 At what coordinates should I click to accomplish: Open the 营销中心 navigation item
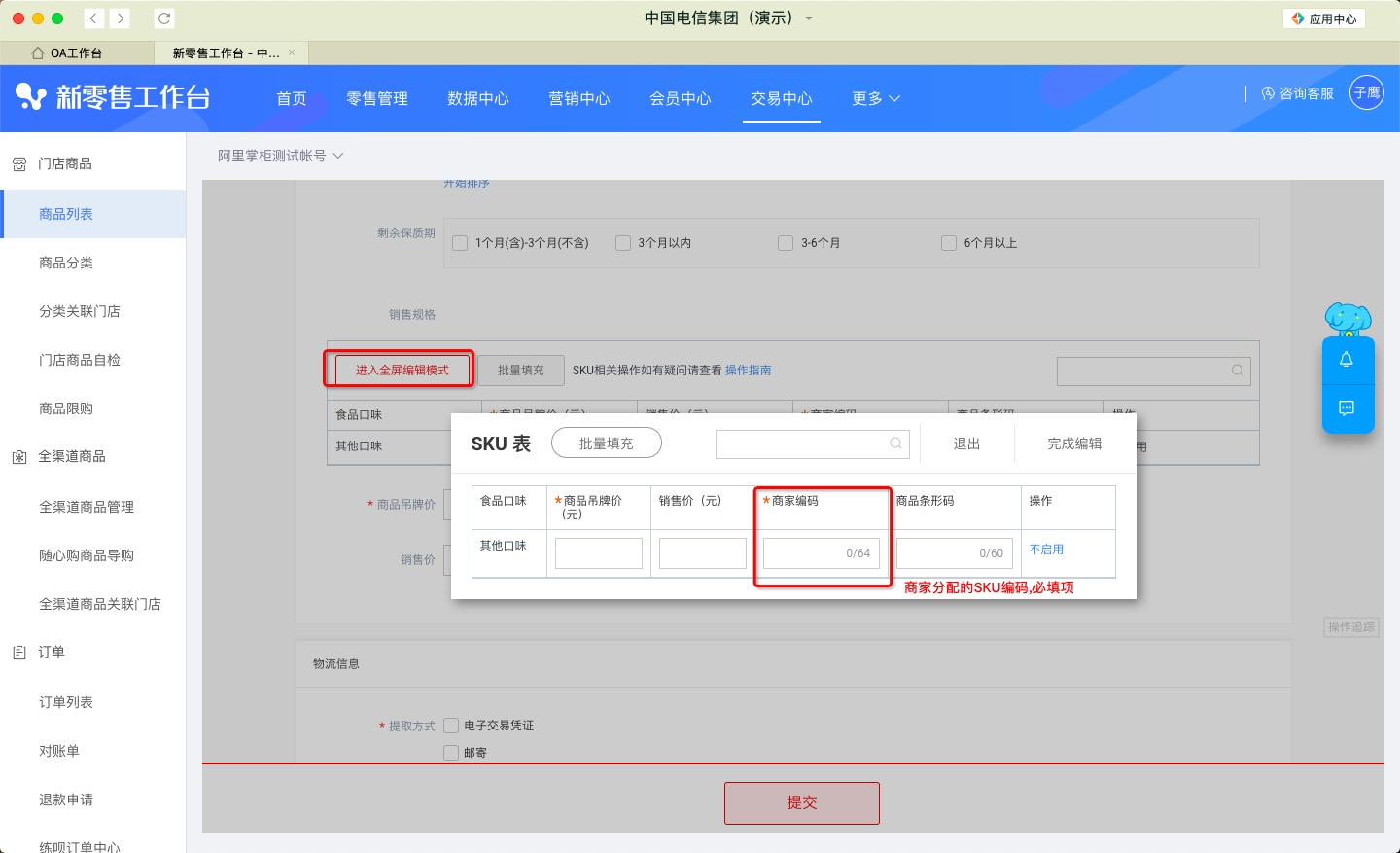579,98
